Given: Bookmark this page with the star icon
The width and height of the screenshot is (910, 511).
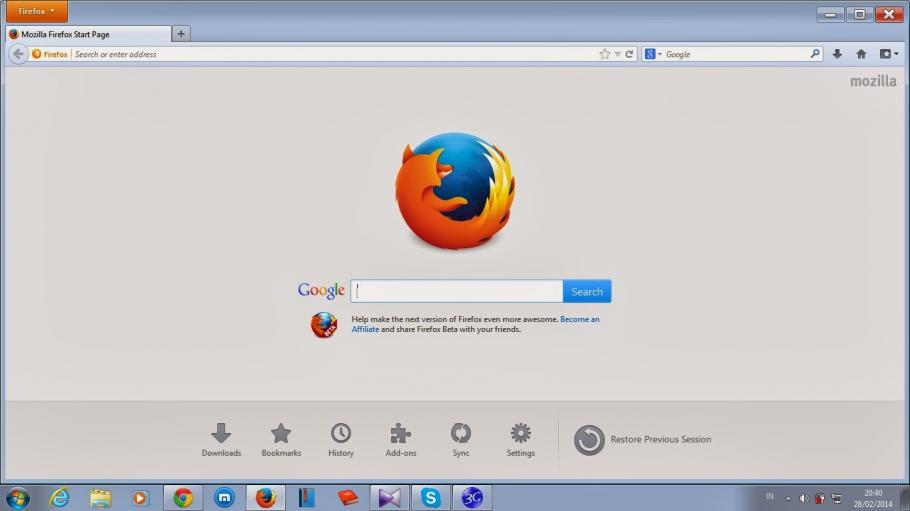Looking at the screenshot, I should tap(604, 54).
